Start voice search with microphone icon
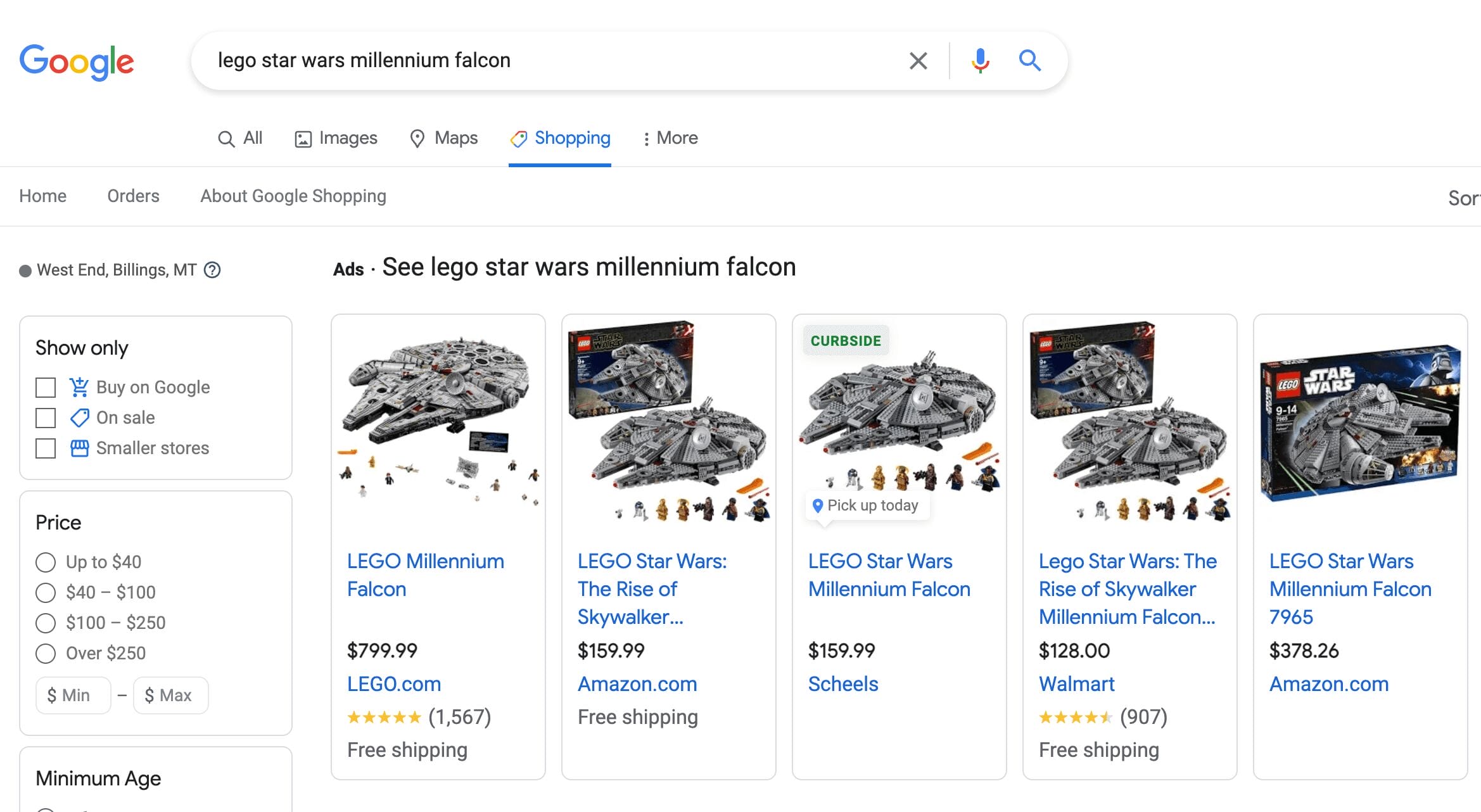The image size is (1481, 812). (980, 61)
